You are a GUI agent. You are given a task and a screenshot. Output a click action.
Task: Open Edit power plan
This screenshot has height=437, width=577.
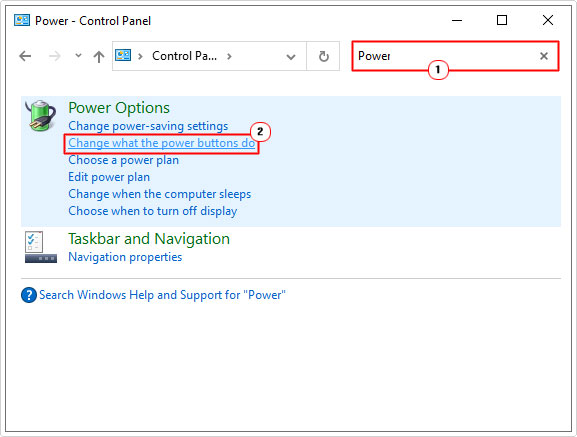[x=109, y=177]
